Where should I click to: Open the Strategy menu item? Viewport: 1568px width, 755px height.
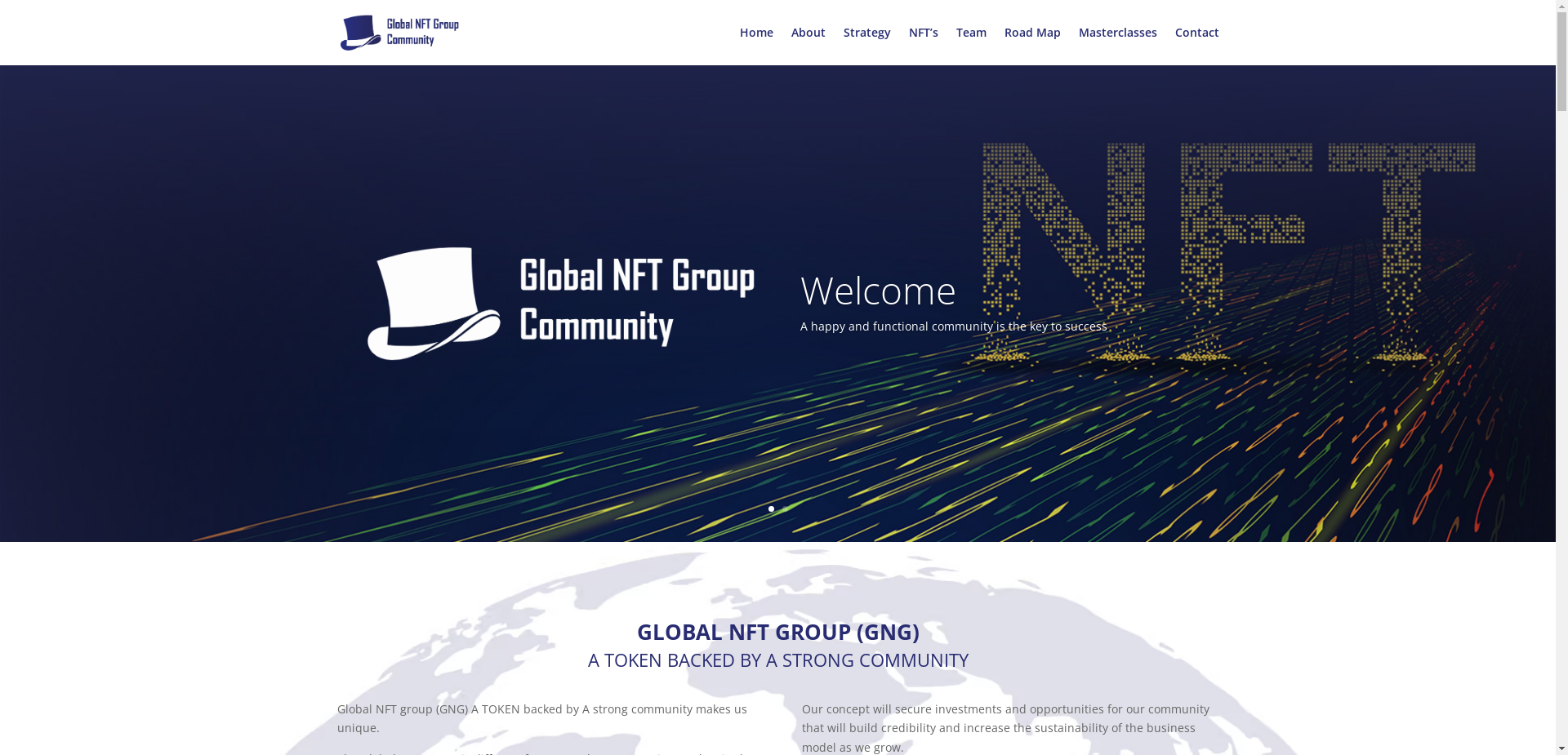tap(866, 33)
